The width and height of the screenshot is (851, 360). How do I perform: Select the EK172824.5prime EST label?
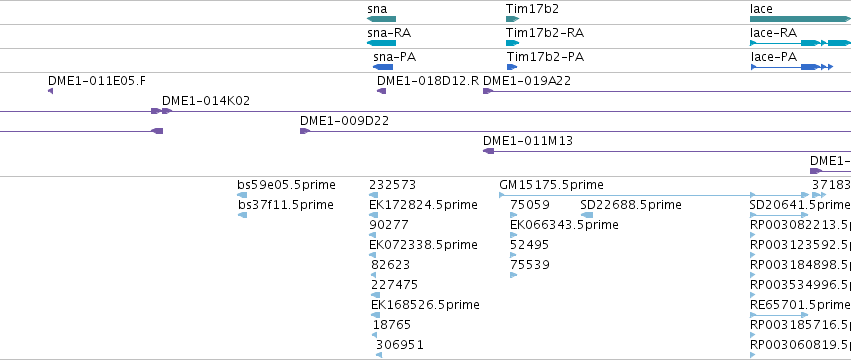423,205
